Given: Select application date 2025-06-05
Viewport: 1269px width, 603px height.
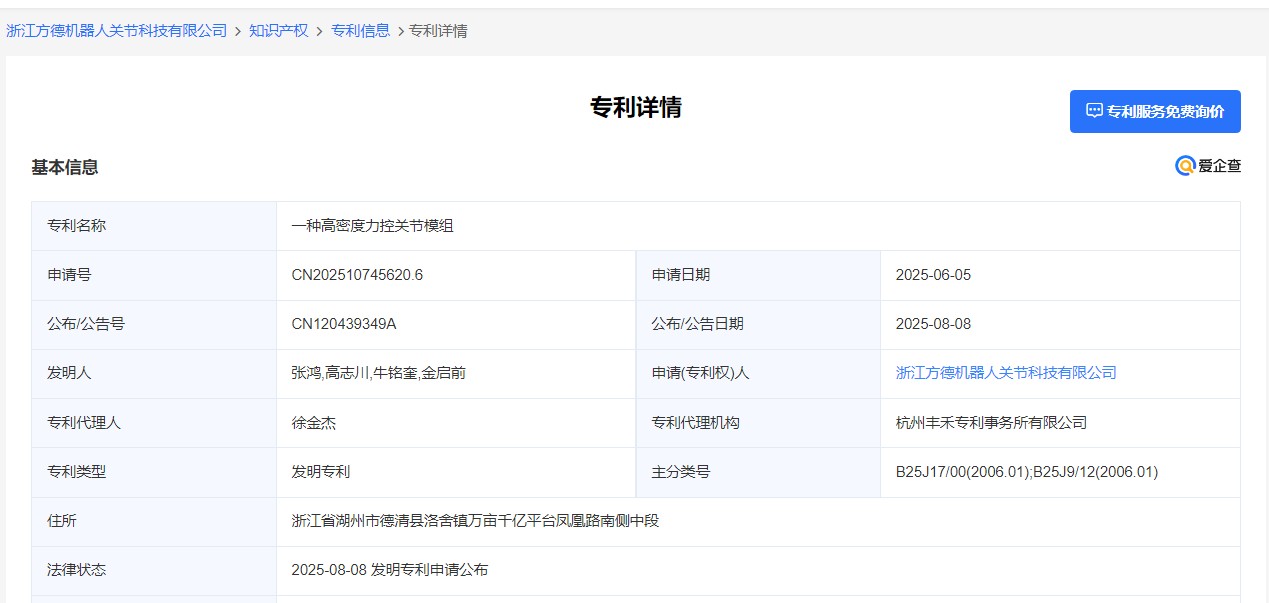Looking at the screenshot, I should pos(933,275).
